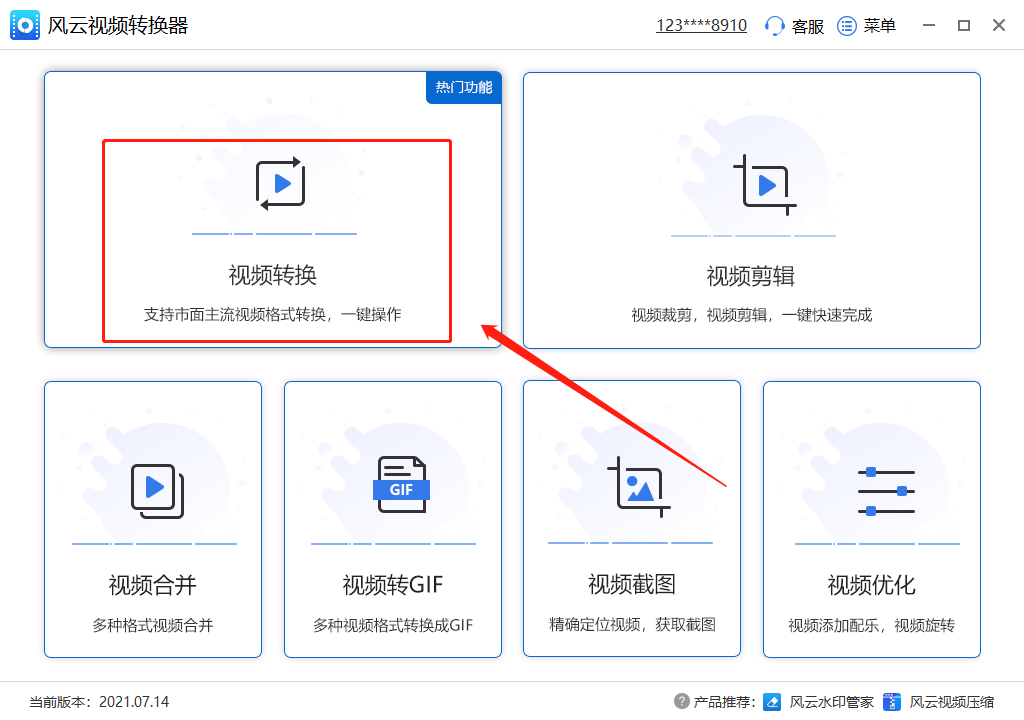This screenshot has height=720, width=1024.
Task: Click the 热门功能 badge
Action: (464, 87)
